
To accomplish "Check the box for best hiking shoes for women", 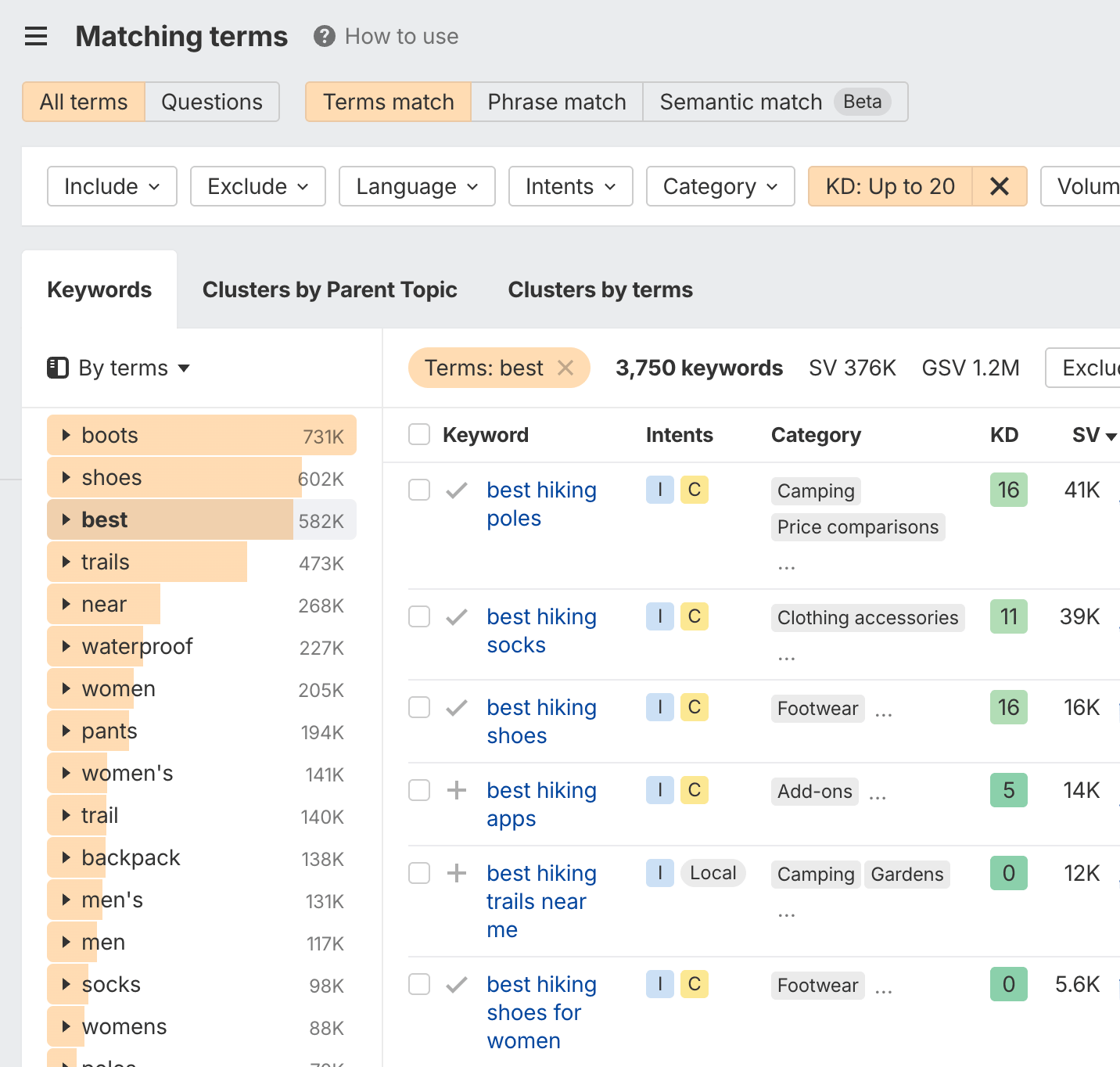I will pyautogui.click(x=420, y=984).
